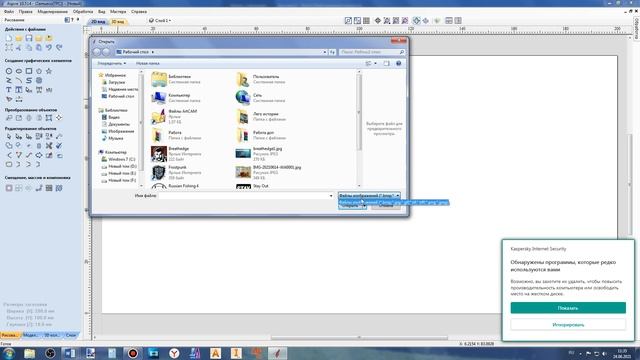Open the Файлы ArtCAM shortcut
The image size is (640, 360).
click(x=174, y=116)
